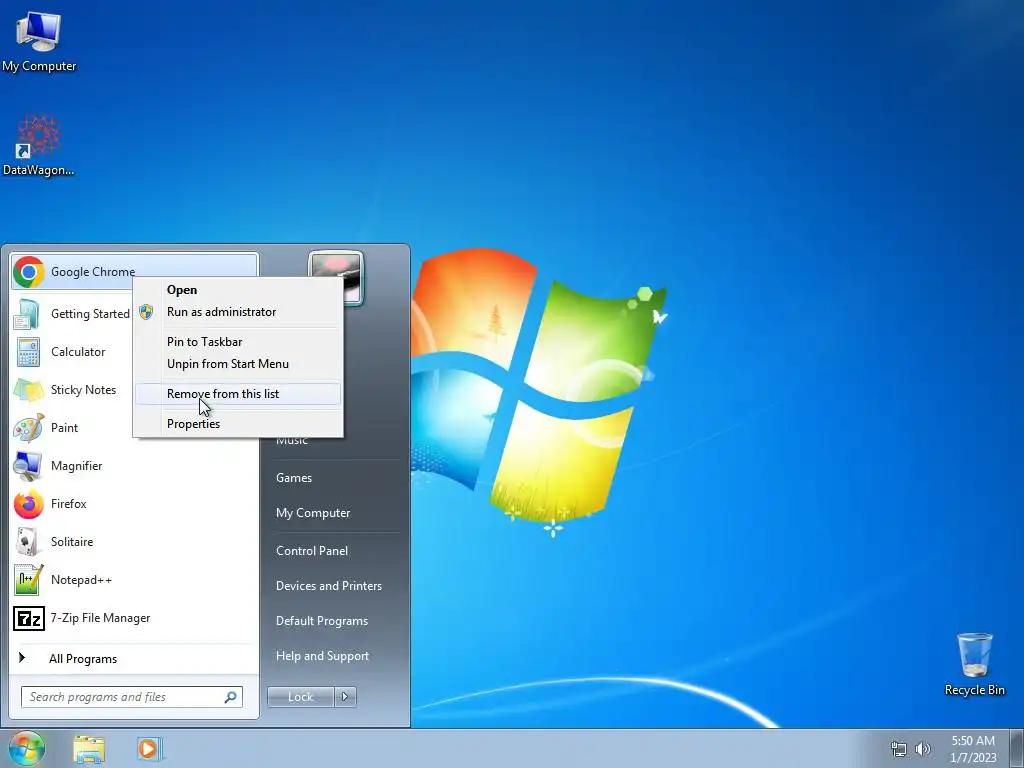This screenshot has width=1024, height=768.
Task: Open Windows Explorer from the taskbar
Action: point(89,749)
